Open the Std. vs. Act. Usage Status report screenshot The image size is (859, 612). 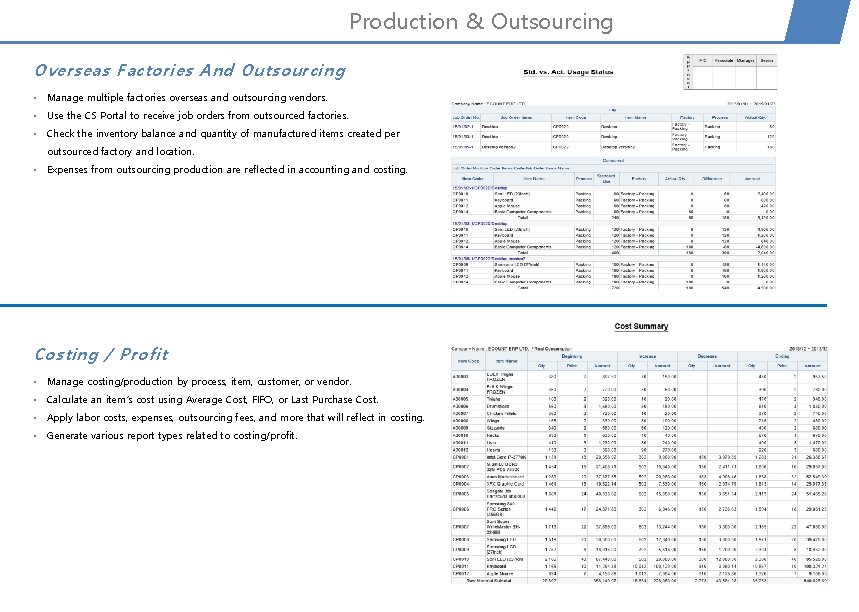pyautogui.click(x=614, y=171)
